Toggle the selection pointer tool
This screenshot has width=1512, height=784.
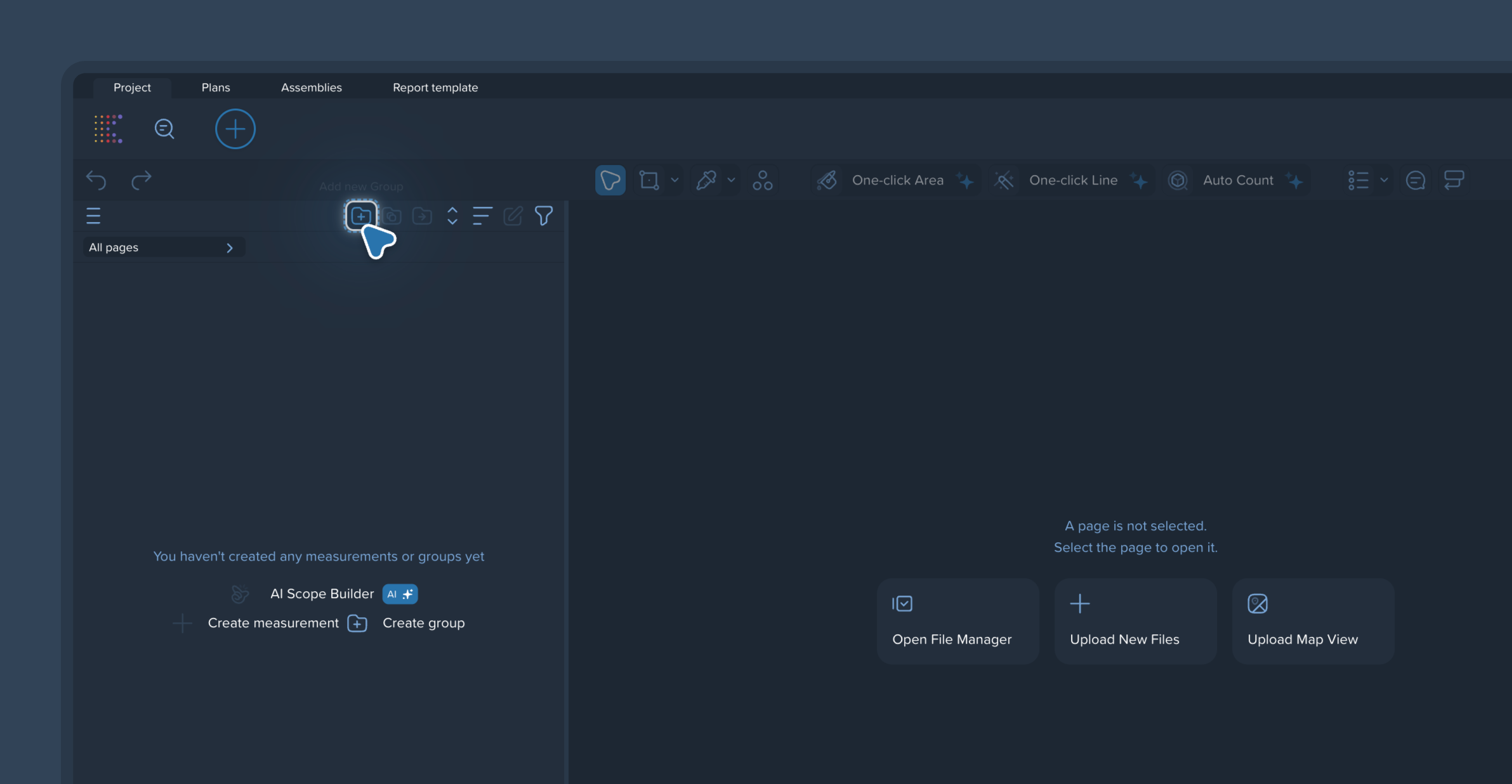coord(610,180)
